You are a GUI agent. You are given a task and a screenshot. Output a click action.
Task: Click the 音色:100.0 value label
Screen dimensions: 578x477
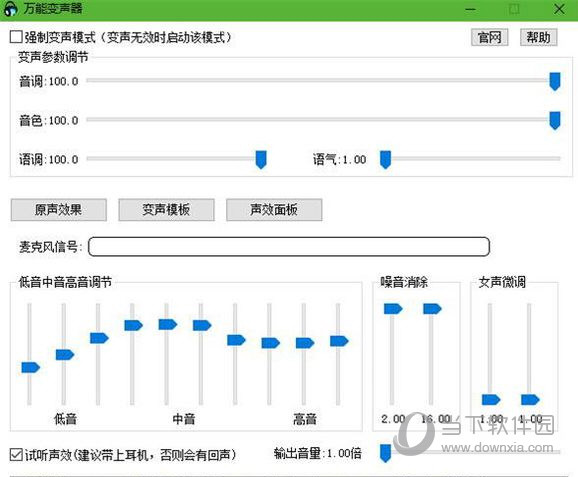(49, 121)
